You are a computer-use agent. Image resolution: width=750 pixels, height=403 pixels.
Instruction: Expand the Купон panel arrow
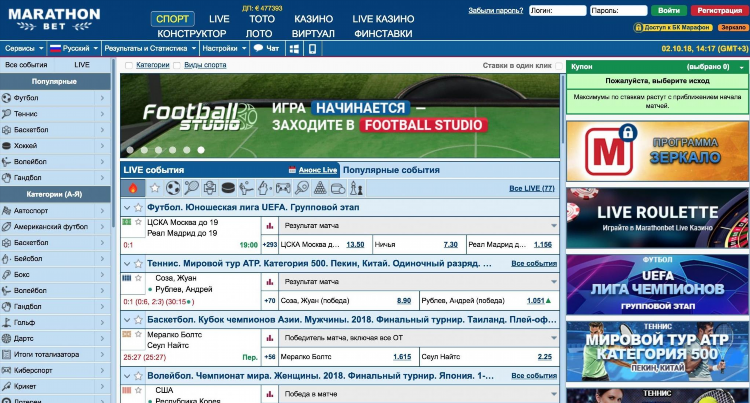point(742,67)
